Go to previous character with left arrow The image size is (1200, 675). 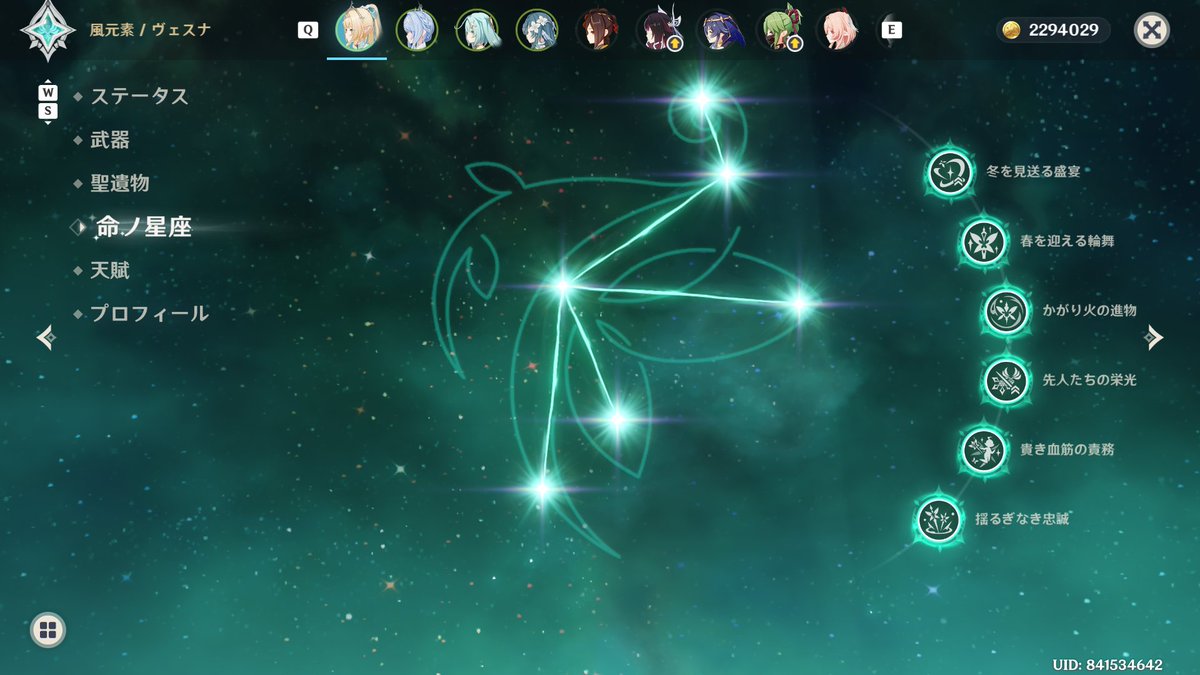point(45,338)
